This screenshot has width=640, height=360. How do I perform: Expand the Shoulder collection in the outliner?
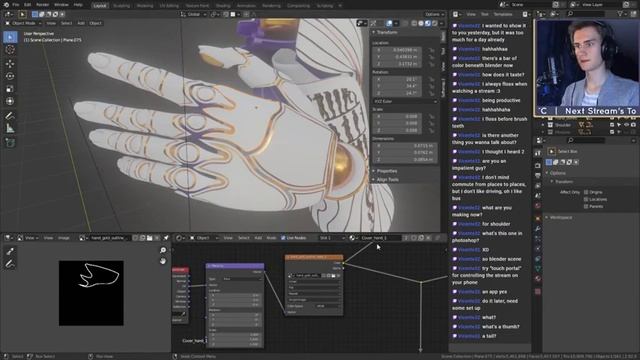click(x=543, y=125)
